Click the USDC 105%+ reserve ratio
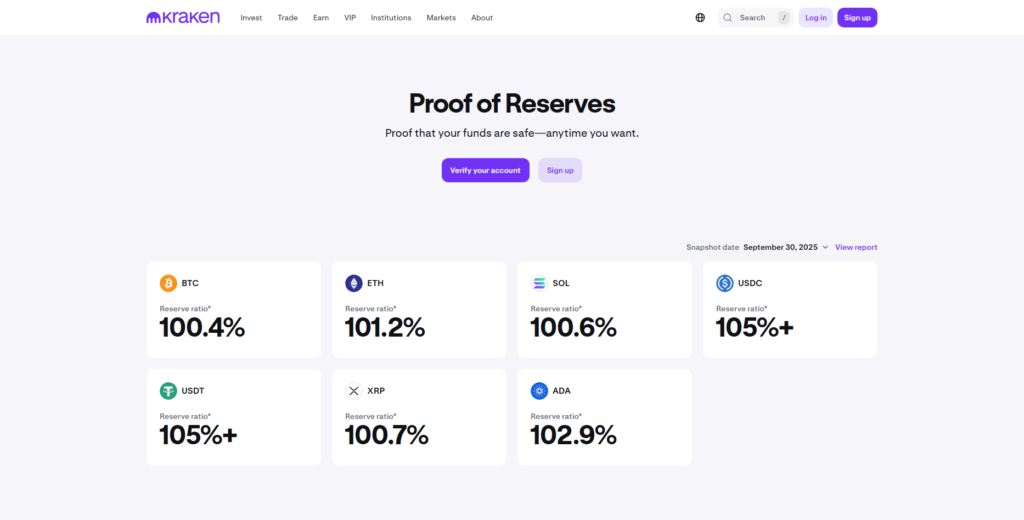 pos(755,327)
